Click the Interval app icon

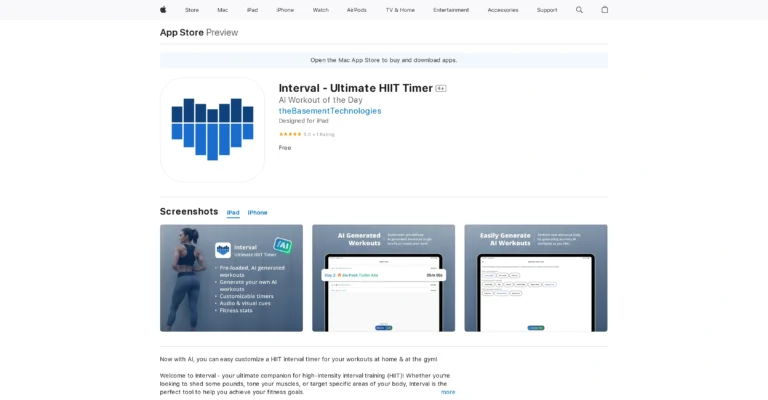[x=212, y=129]
